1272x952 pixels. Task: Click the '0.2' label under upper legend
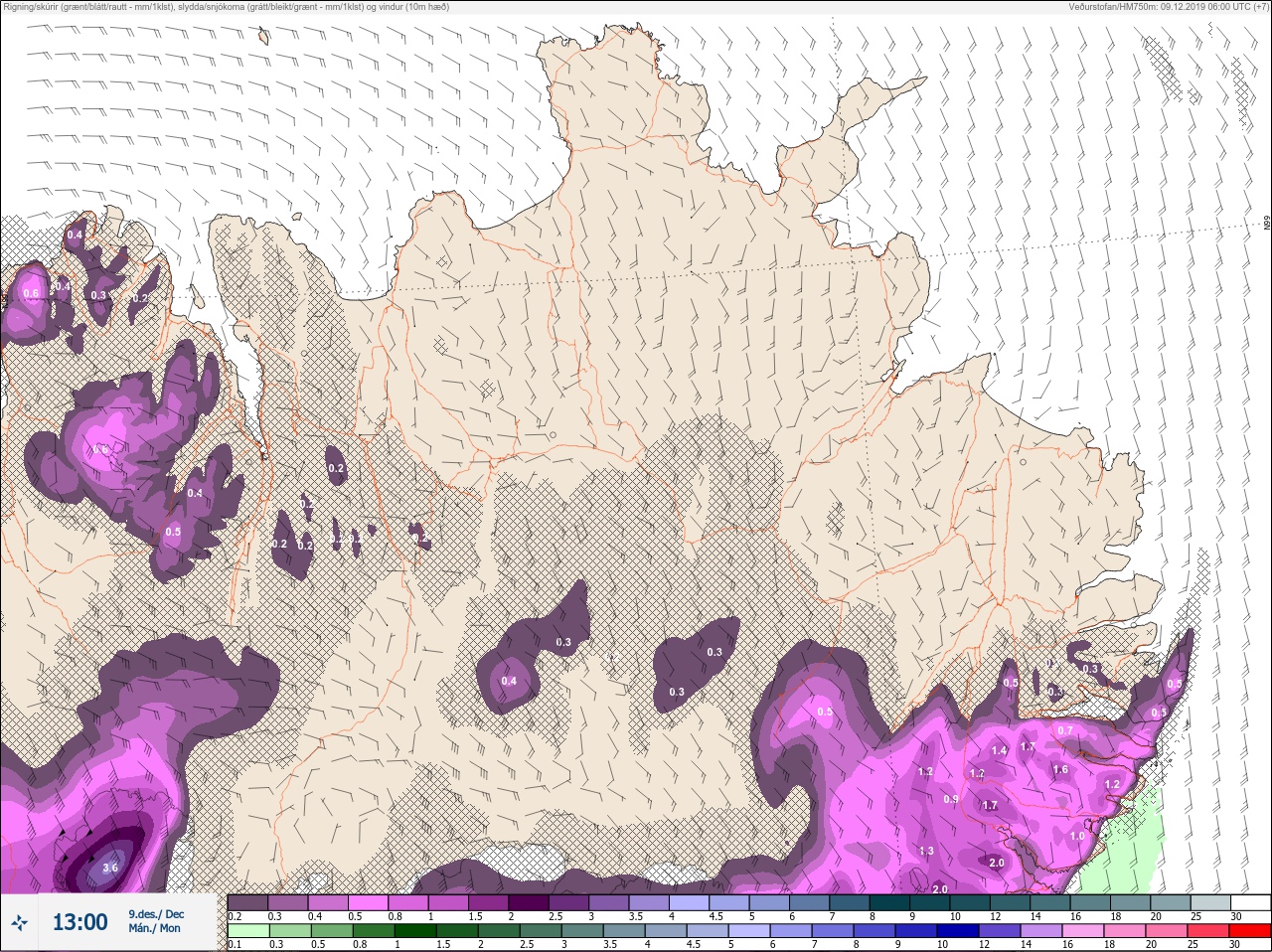point(235,916)
